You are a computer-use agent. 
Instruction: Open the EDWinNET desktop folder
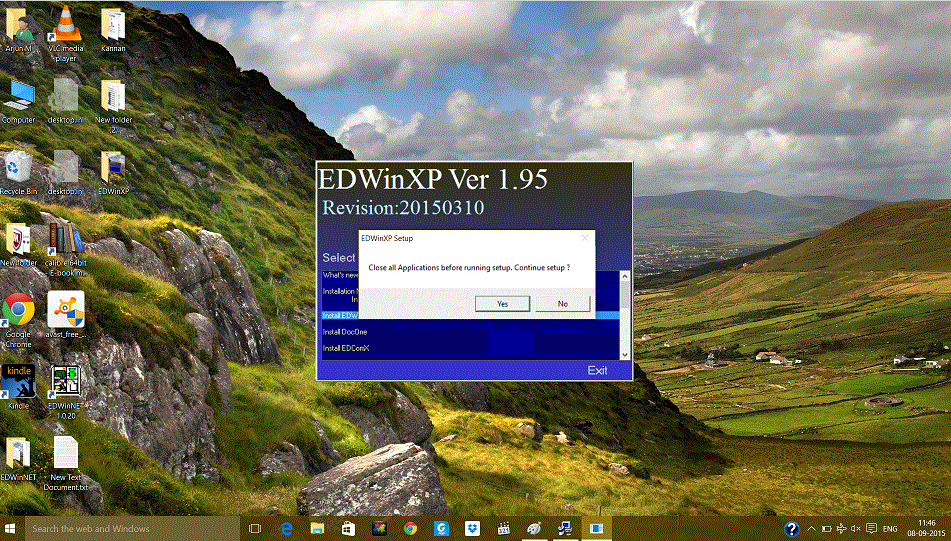tap(18, 458)
